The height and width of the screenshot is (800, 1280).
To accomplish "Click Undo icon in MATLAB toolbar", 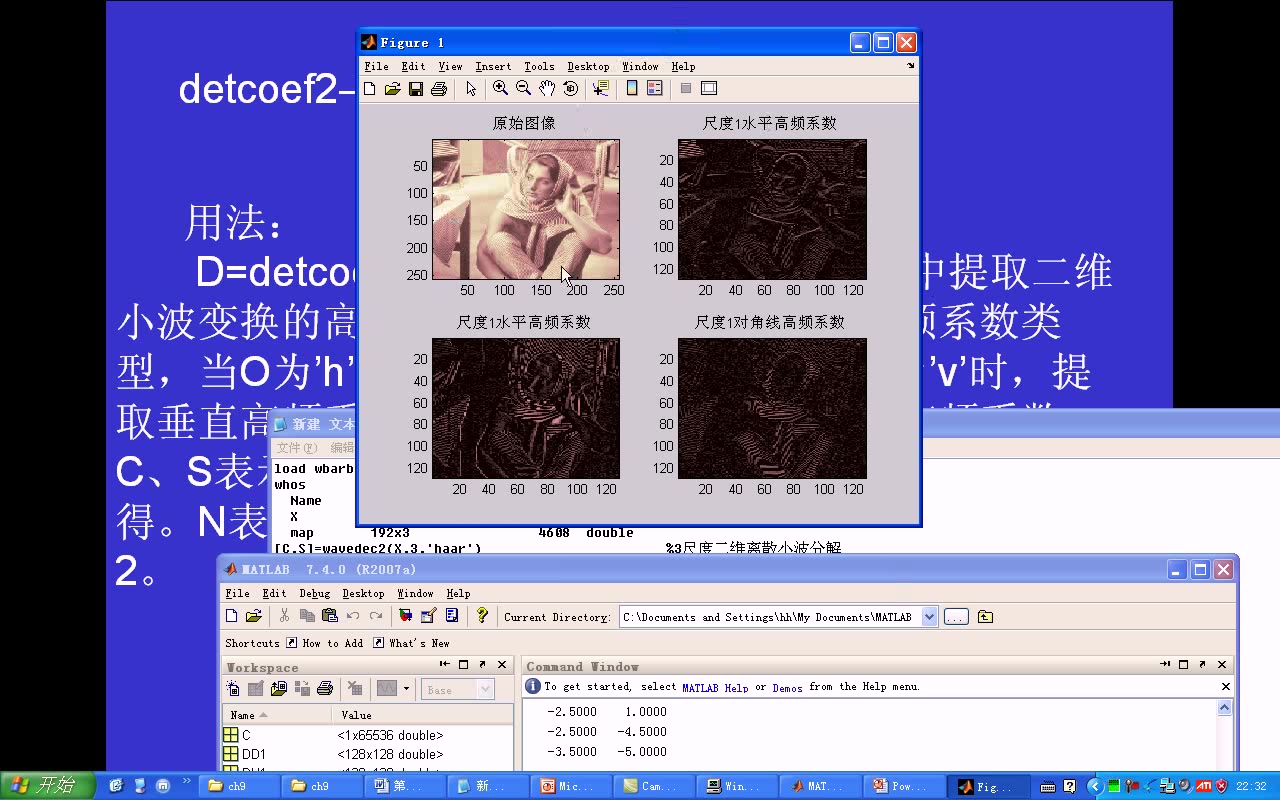I will 353,616.
